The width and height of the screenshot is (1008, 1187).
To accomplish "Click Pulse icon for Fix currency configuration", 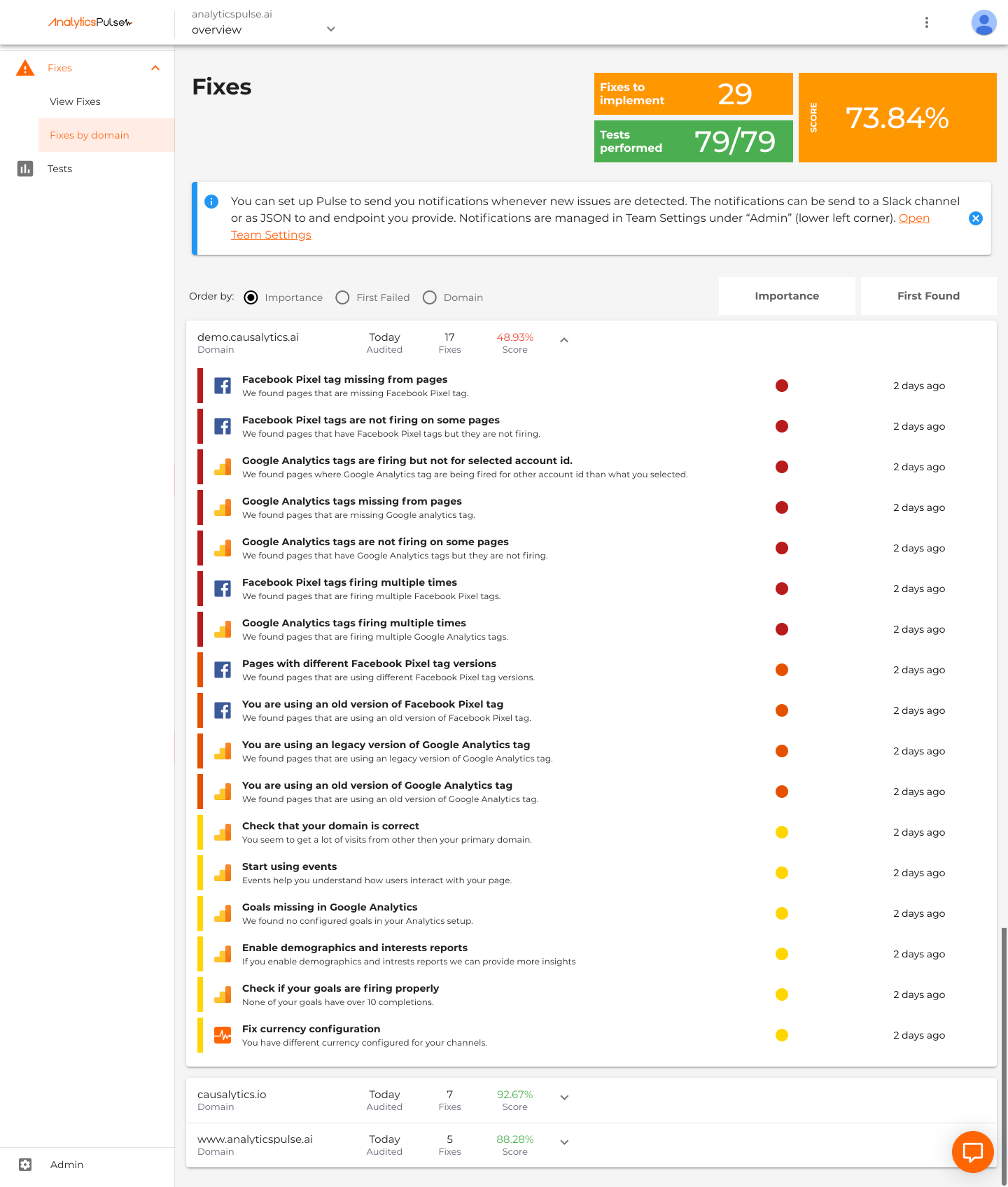I will pos(223,1035).
